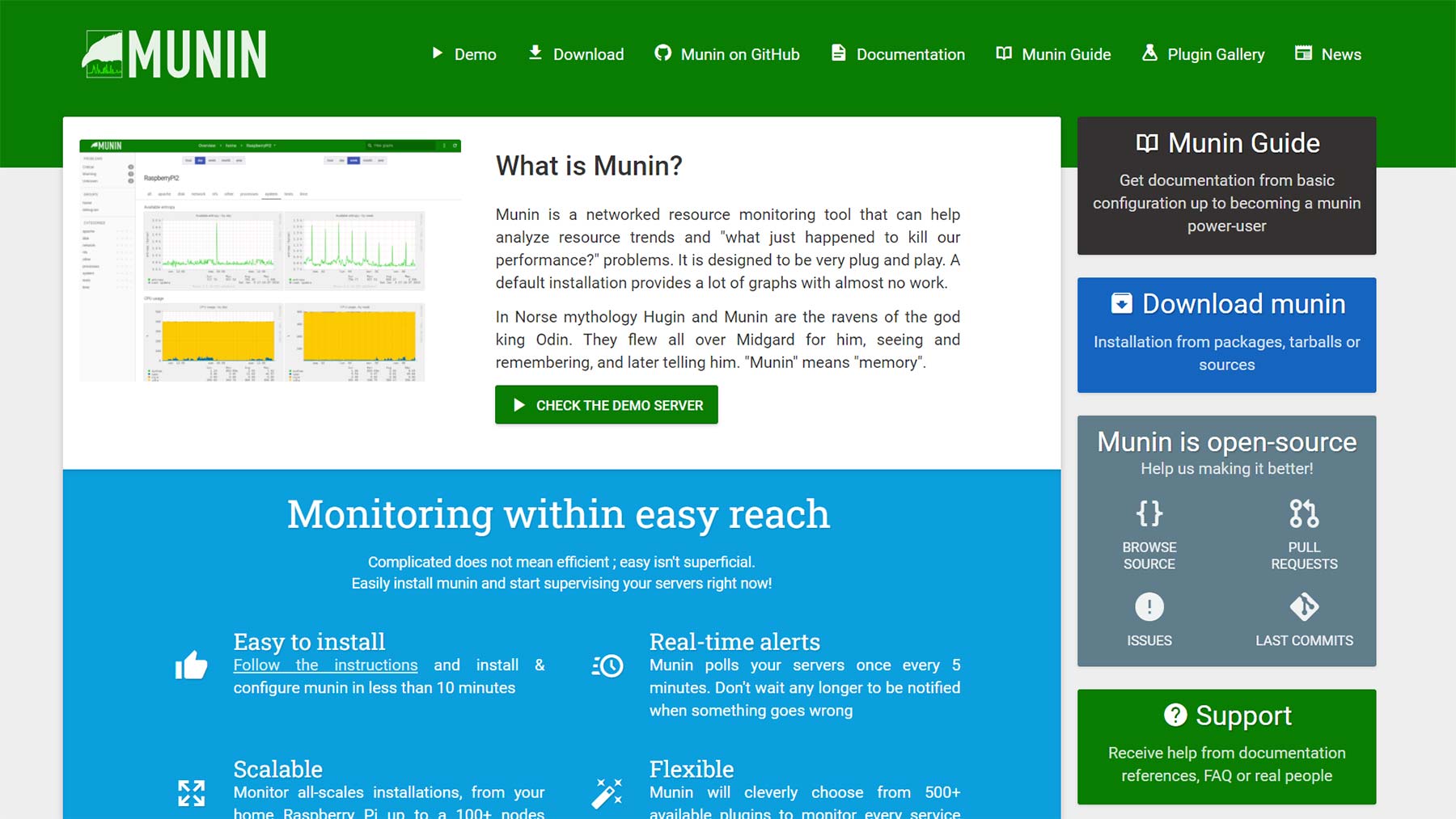Click the Plugin Gallery flask icon
Image resolution: width=1456 pixels, height=819 pixels.
coord(1149,53)
